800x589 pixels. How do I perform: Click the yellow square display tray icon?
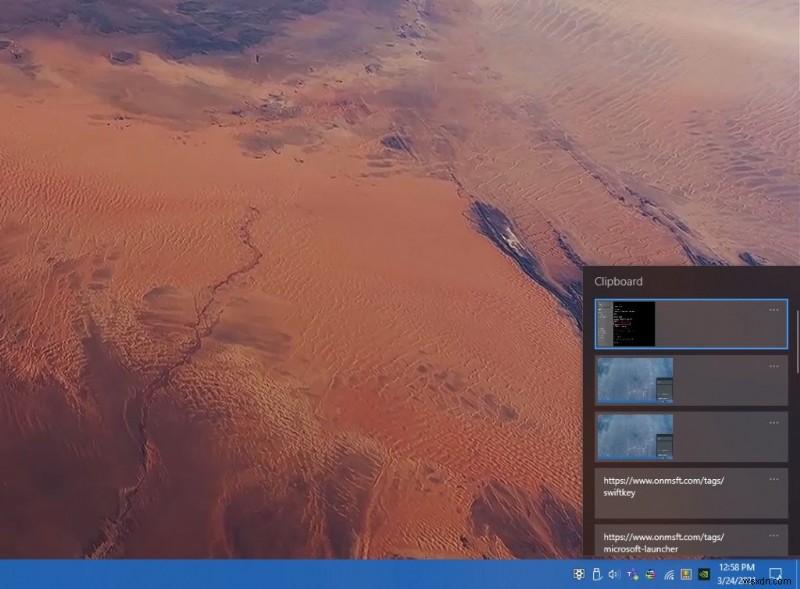click(686, 573)
